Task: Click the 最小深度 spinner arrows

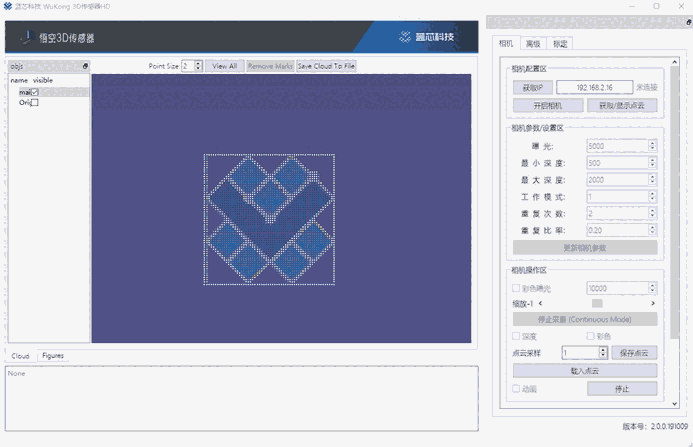Action: (652, 163)
